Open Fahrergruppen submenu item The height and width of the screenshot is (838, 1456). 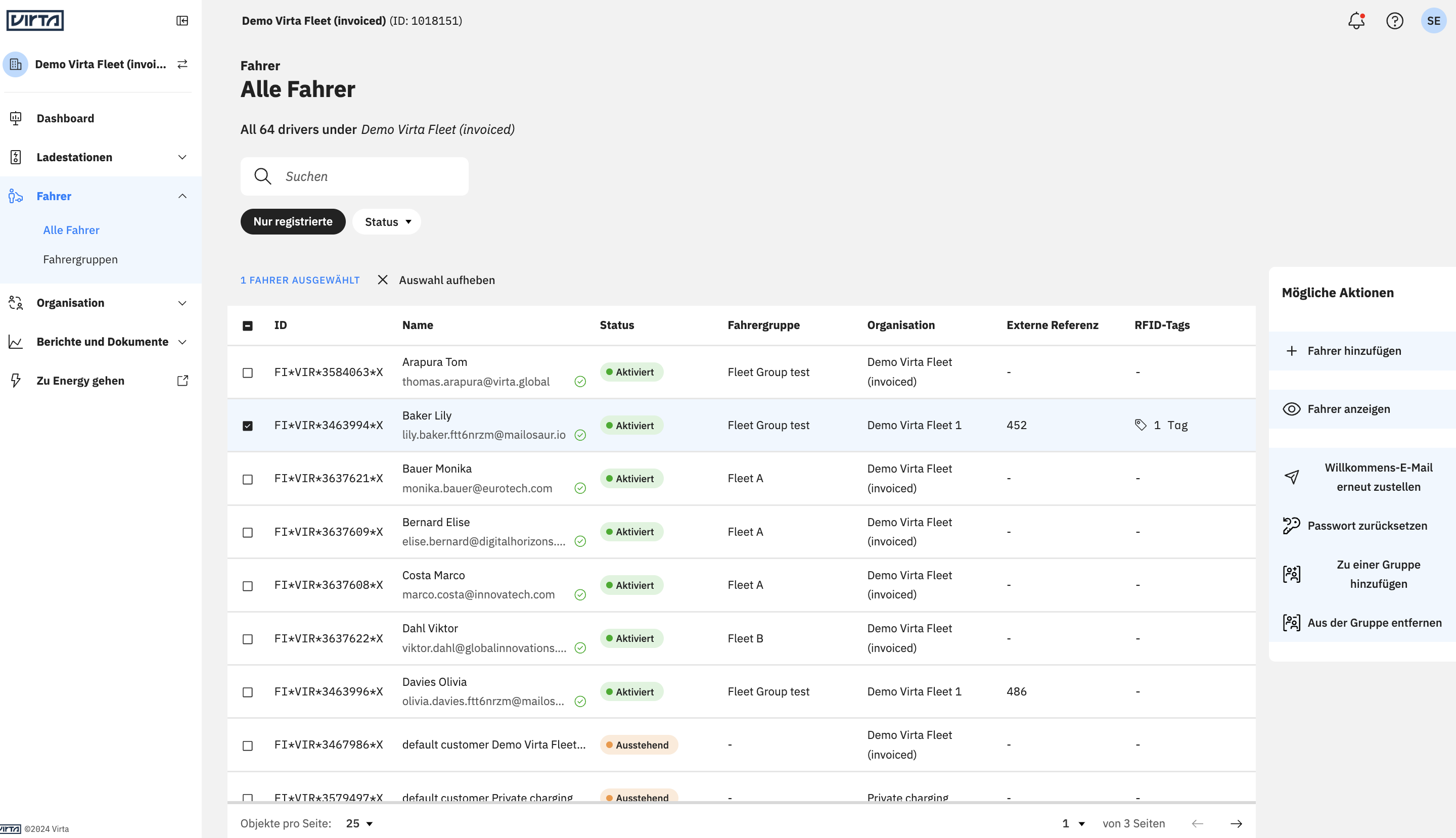click(80, 259)
